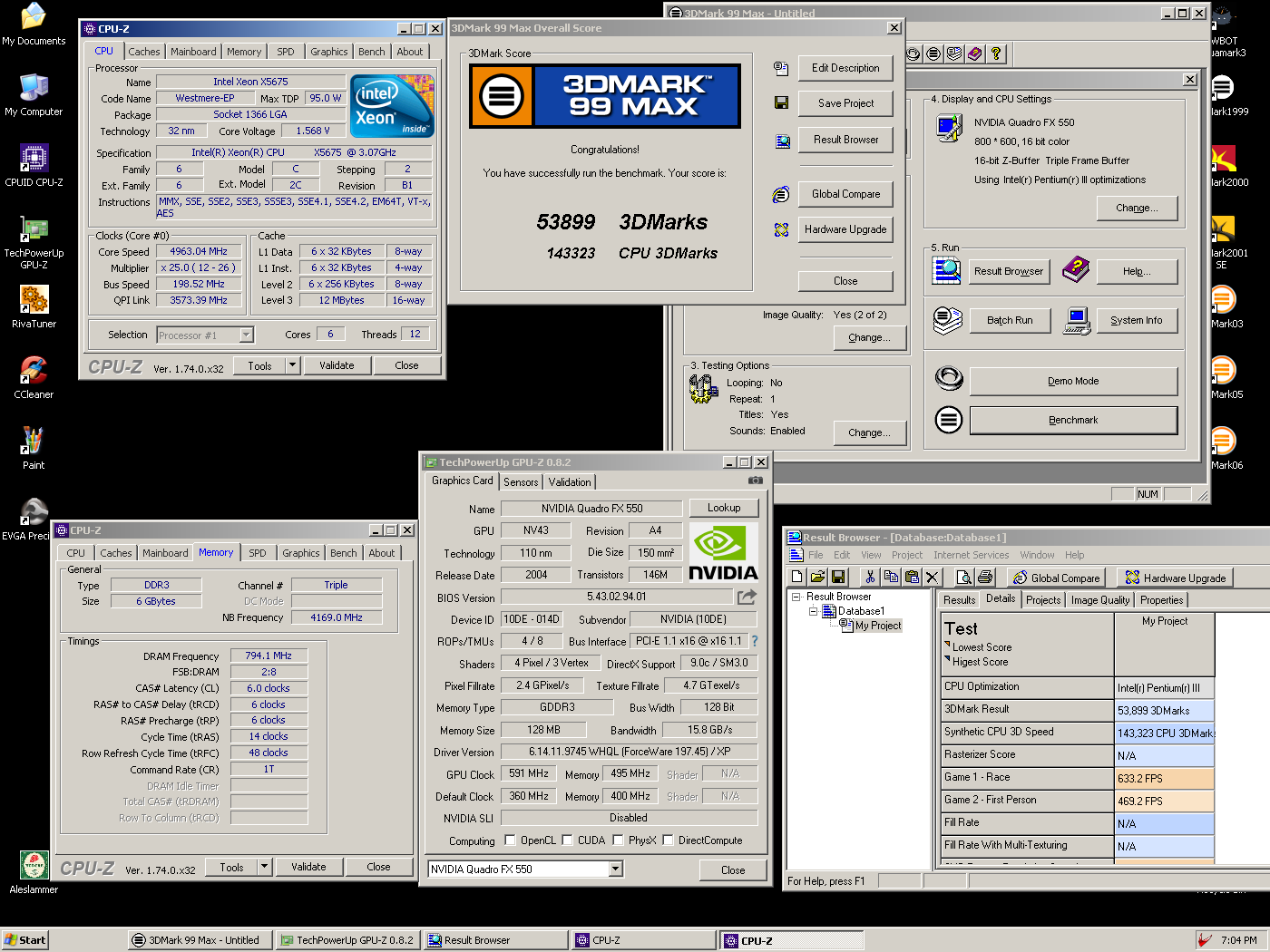Click the purple help book icon in 3DMark toolbar
The image size is (1270, 952).
point(975,53)
